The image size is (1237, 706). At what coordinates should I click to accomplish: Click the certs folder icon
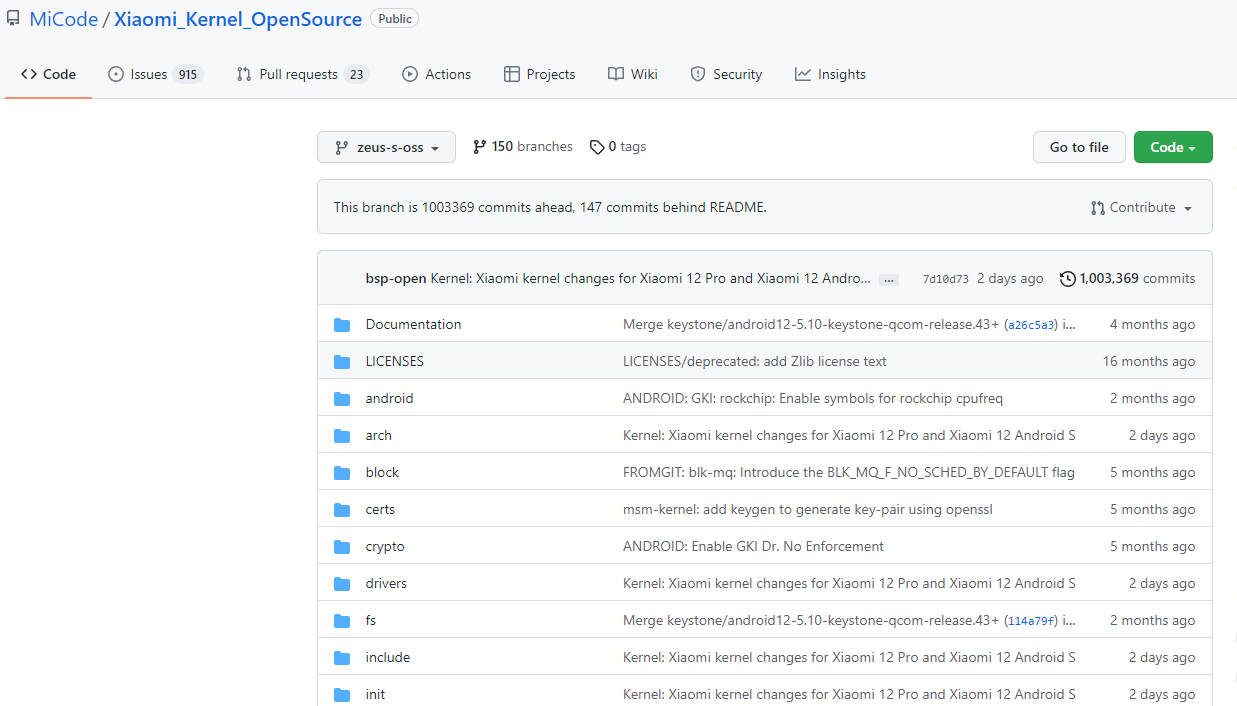(x=342, y=509)
